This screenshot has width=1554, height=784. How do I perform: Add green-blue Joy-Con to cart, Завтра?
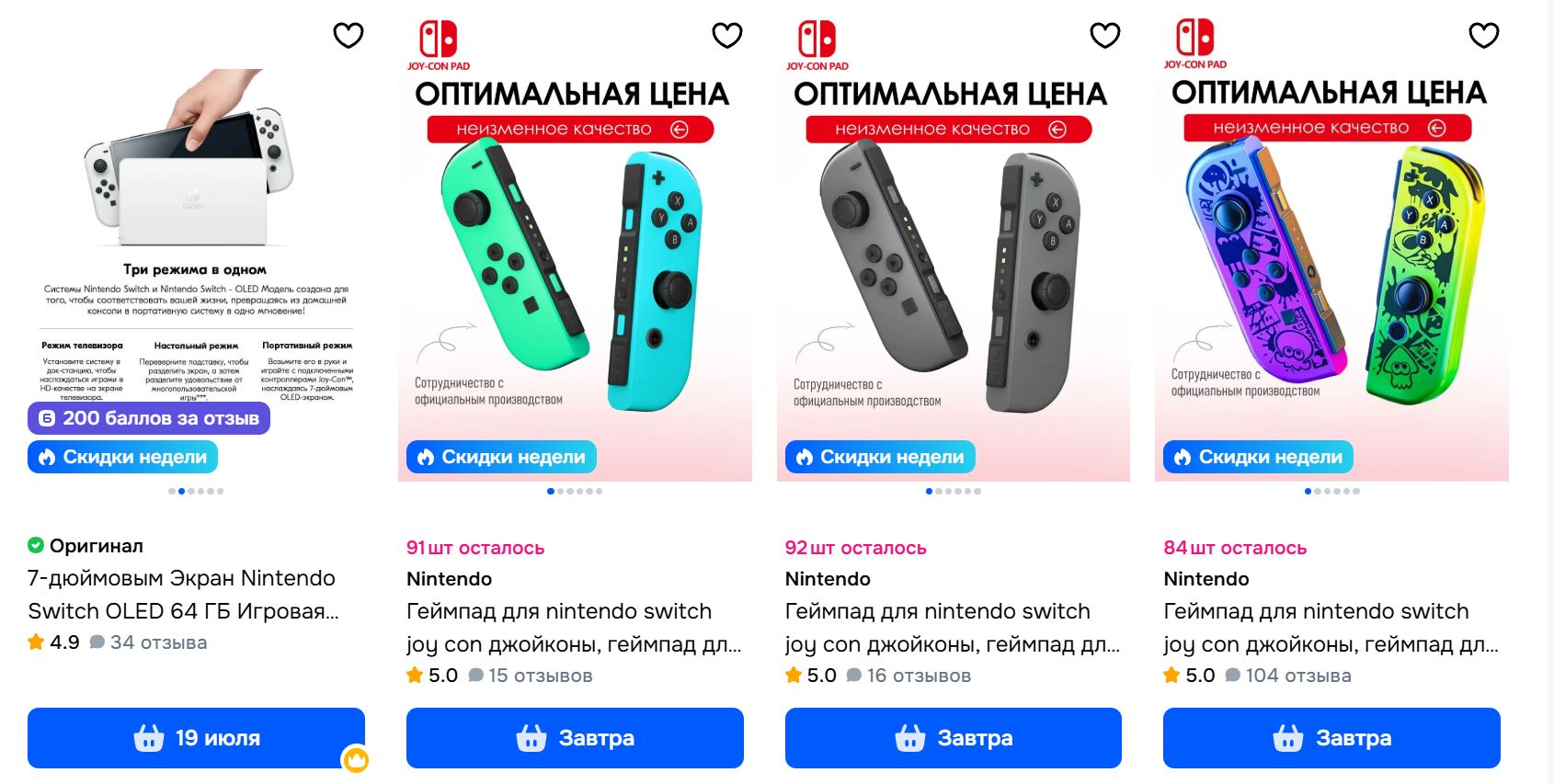coord(575,738)
